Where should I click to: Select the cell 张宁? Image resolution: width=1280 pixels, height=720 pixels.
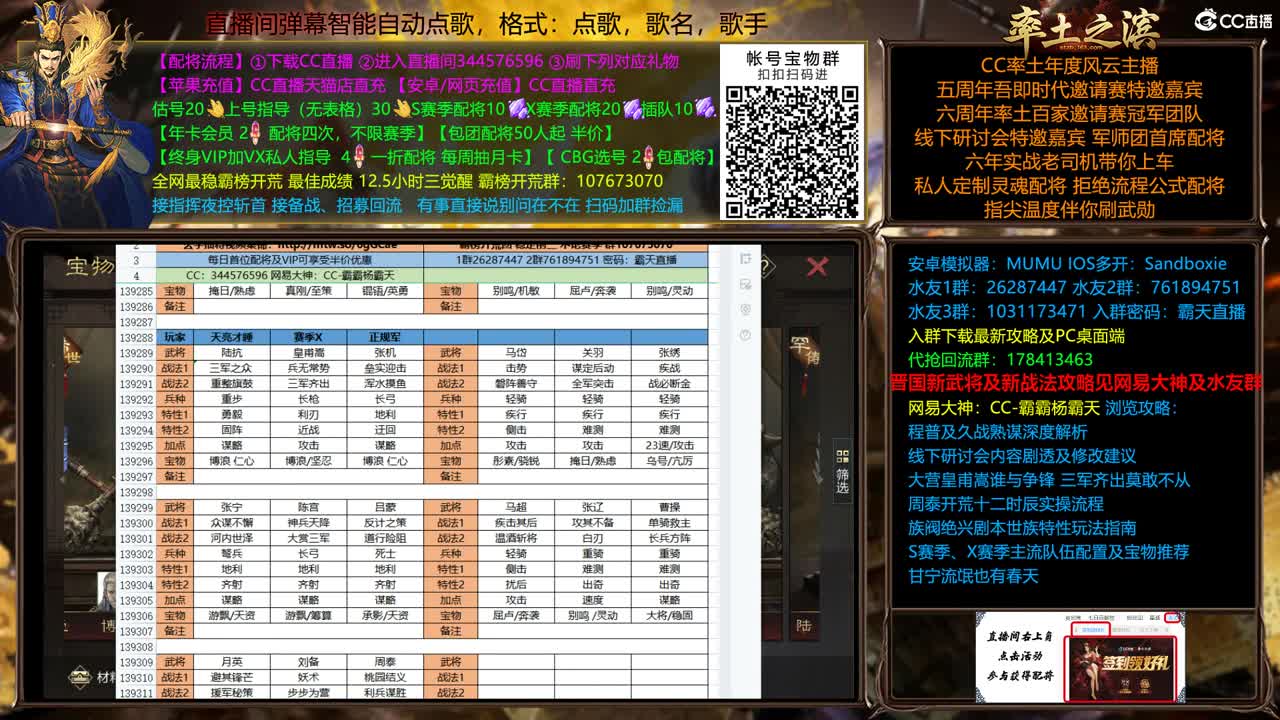(x=232, y=508)
